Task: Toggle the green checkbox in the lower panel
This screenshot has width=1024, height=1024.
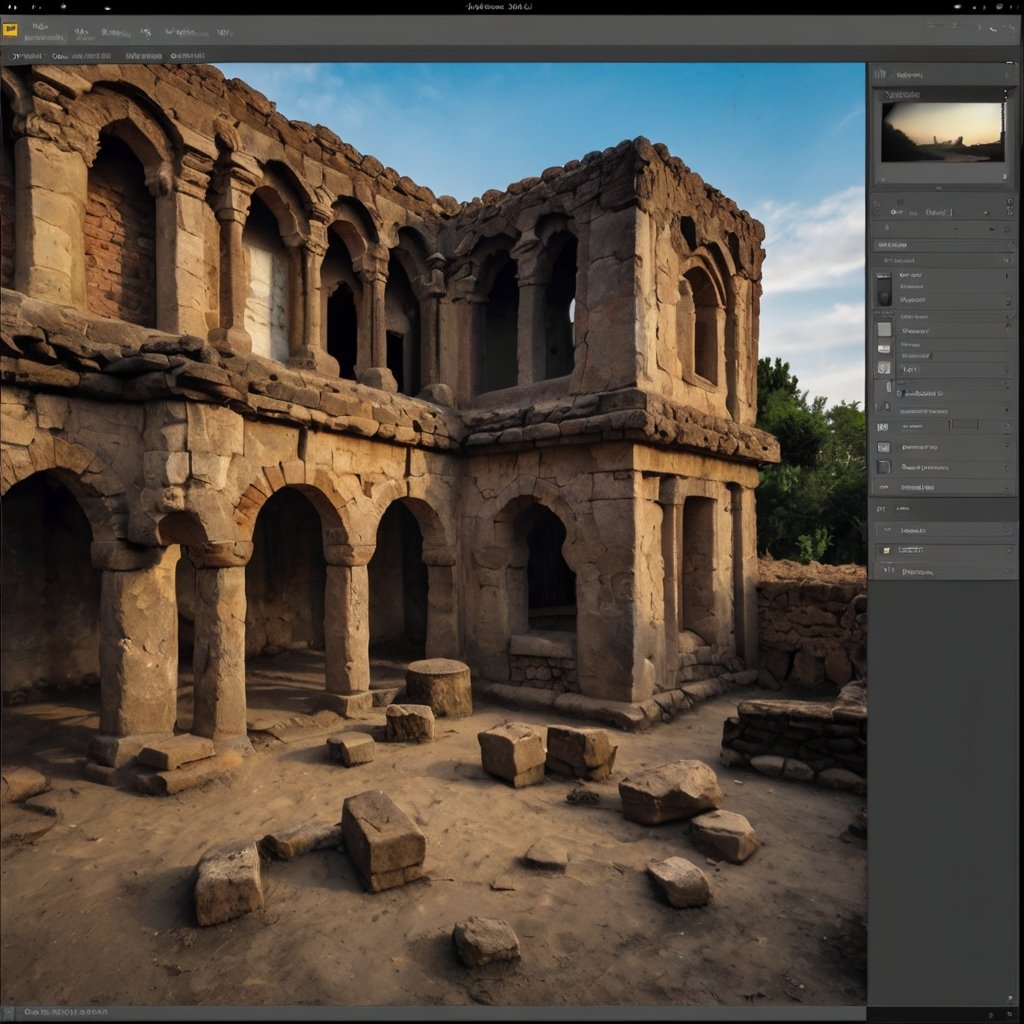Action: (884, 551)
